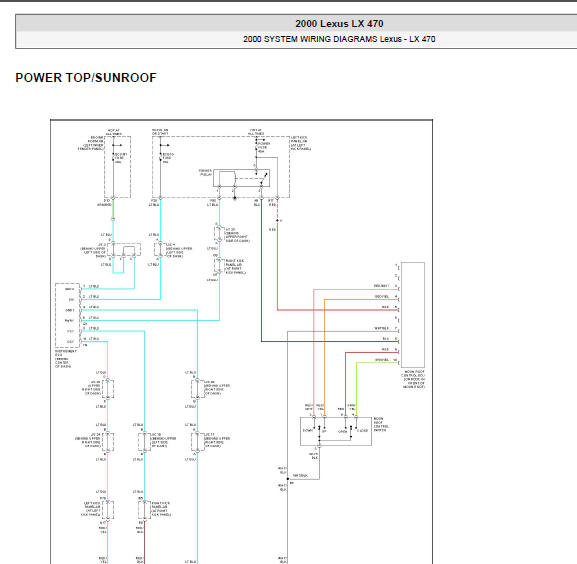The height and width of the screenshot is (564, 577).
Task: Select '2000 SYSTEM WIRING DIAGRAMS Lexus - LX 470' subtitle
Action: [339, 39]
